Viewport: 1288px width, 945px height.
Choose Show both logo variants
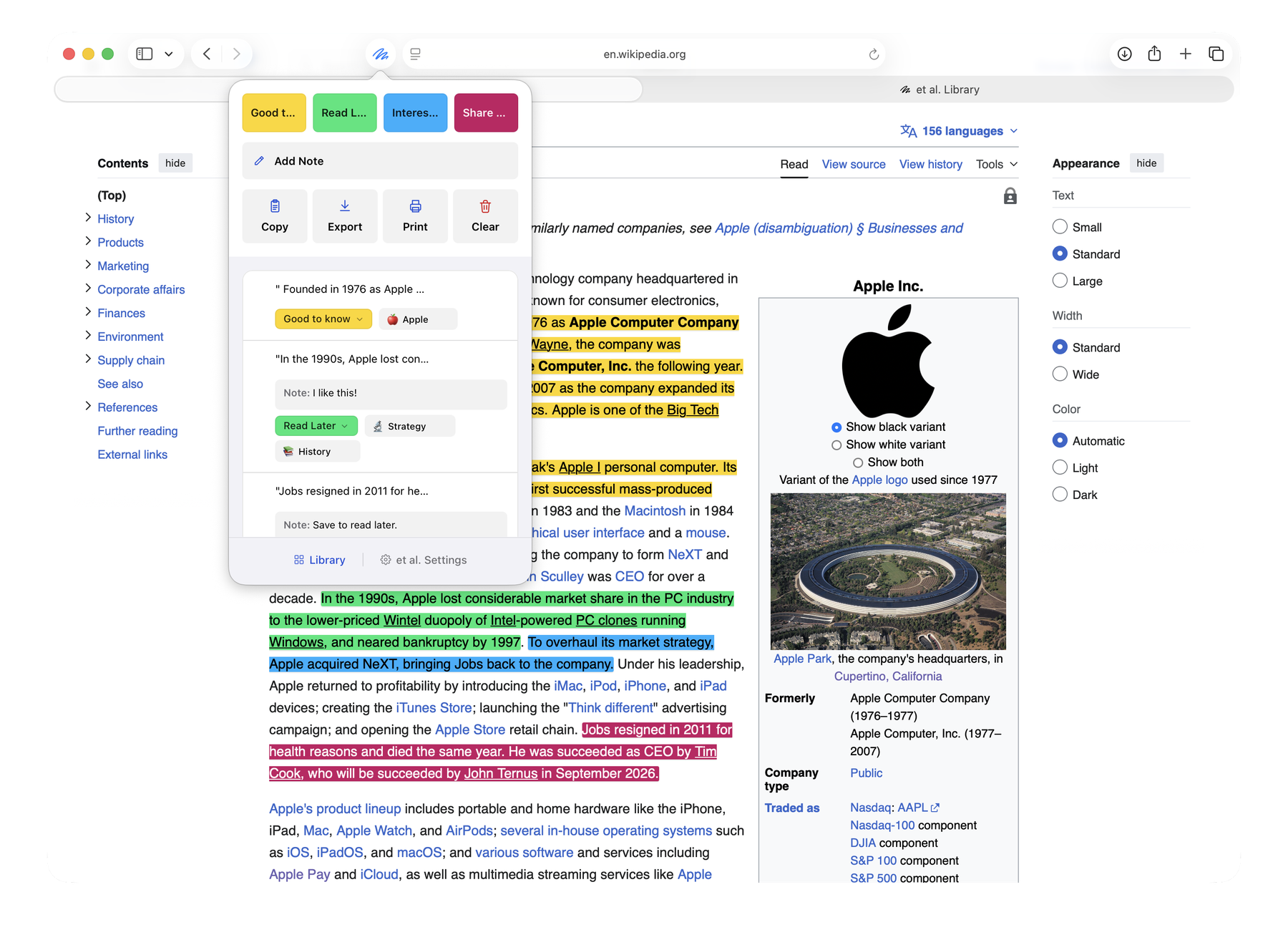coord(858,463)
